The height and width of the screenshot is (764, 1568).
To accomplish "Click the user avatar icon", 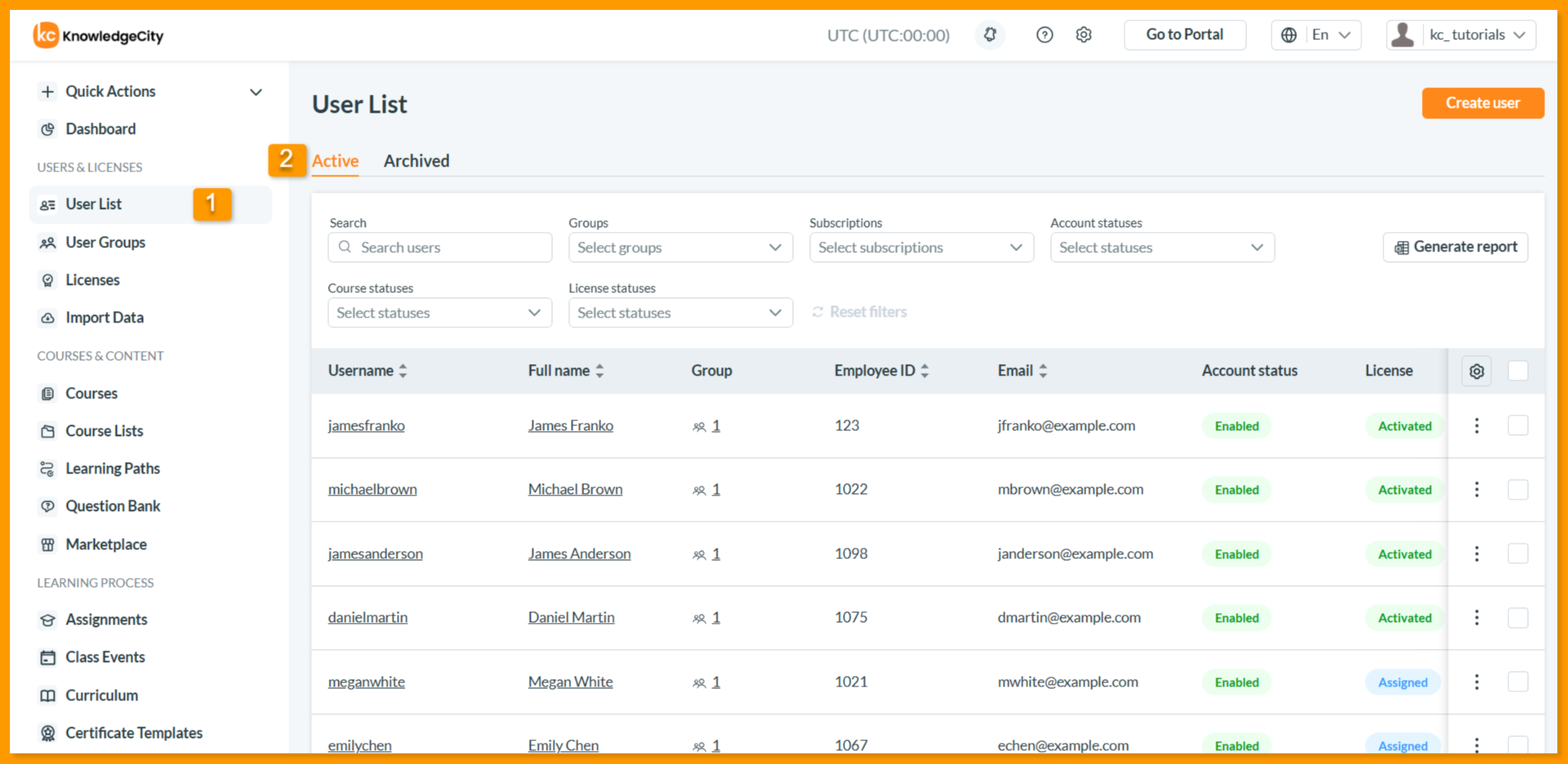I will [1403, 35].
